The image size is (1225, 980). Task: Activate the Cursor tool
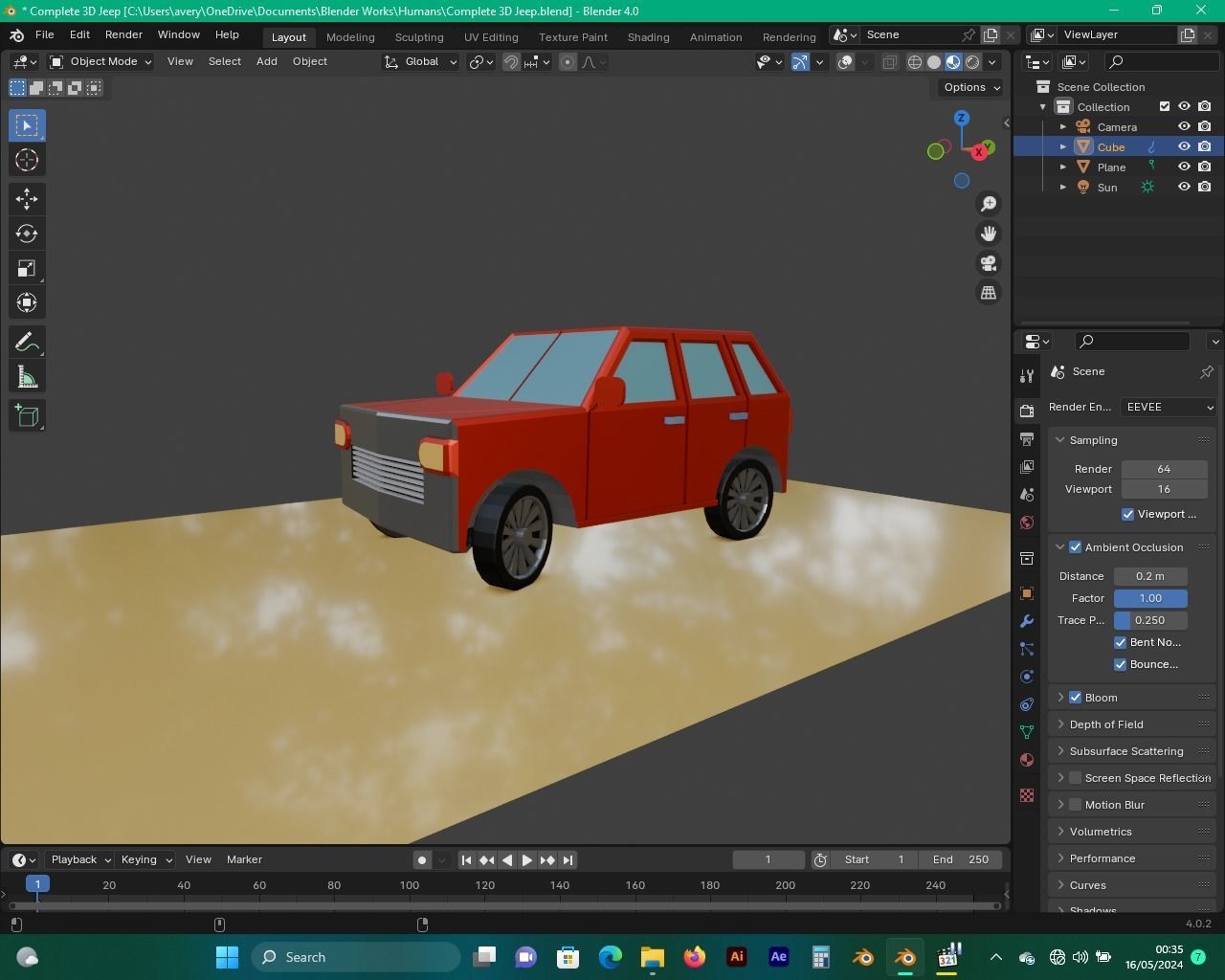(x=27, y=160)
